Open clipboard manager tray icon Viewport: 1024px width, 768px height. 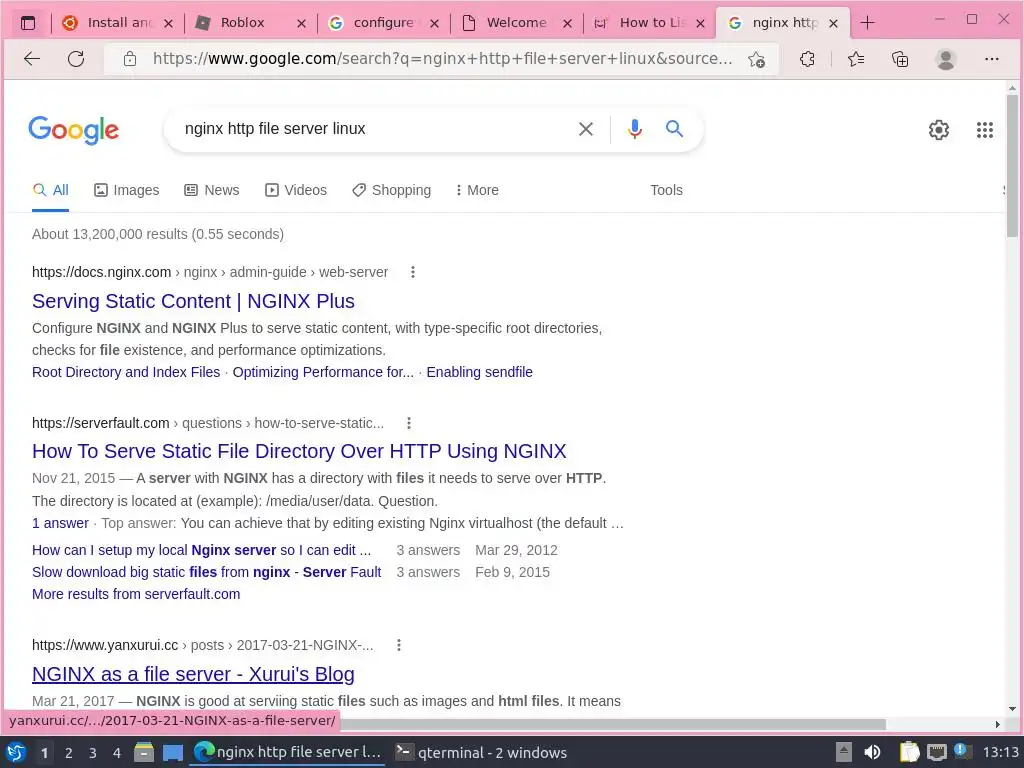point(908,752)
